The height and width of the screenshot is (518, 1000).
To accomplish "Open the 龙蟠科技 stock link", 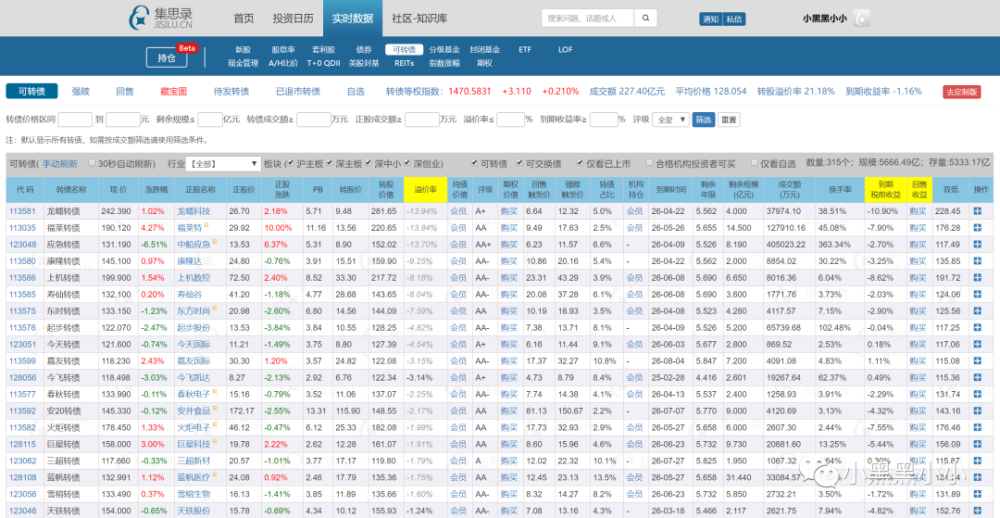I will tap(193, 211).
